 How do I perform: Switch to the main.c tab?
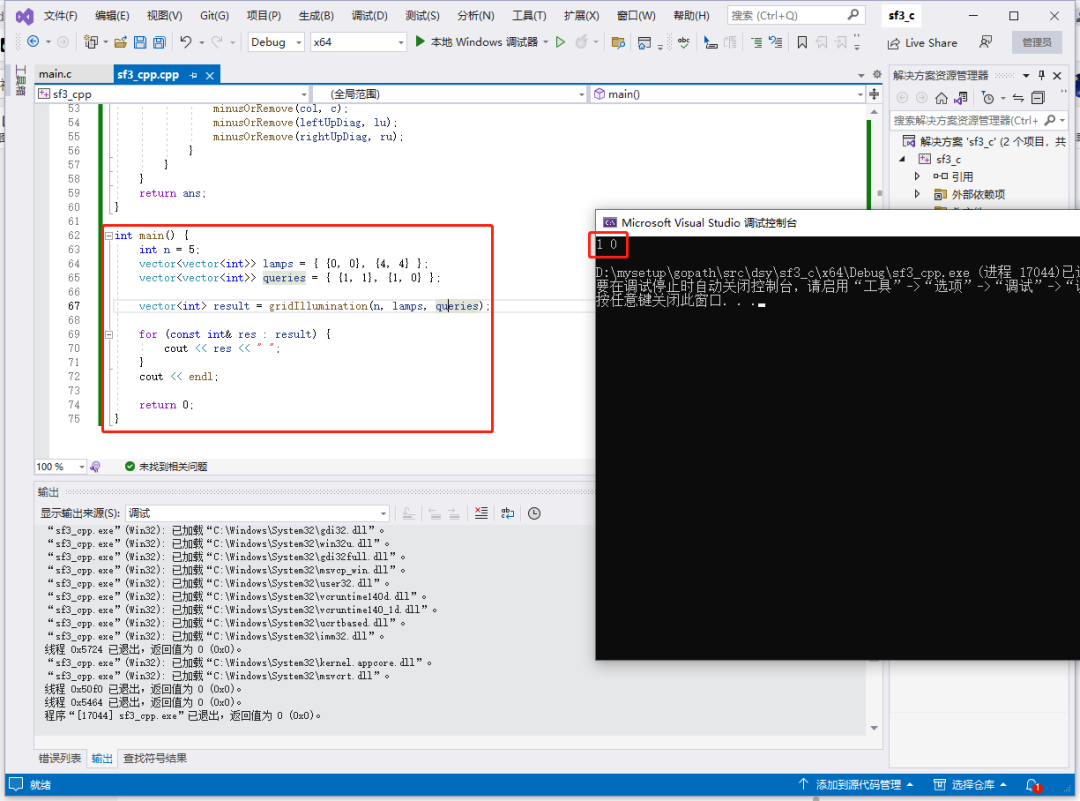coord(56,74)
